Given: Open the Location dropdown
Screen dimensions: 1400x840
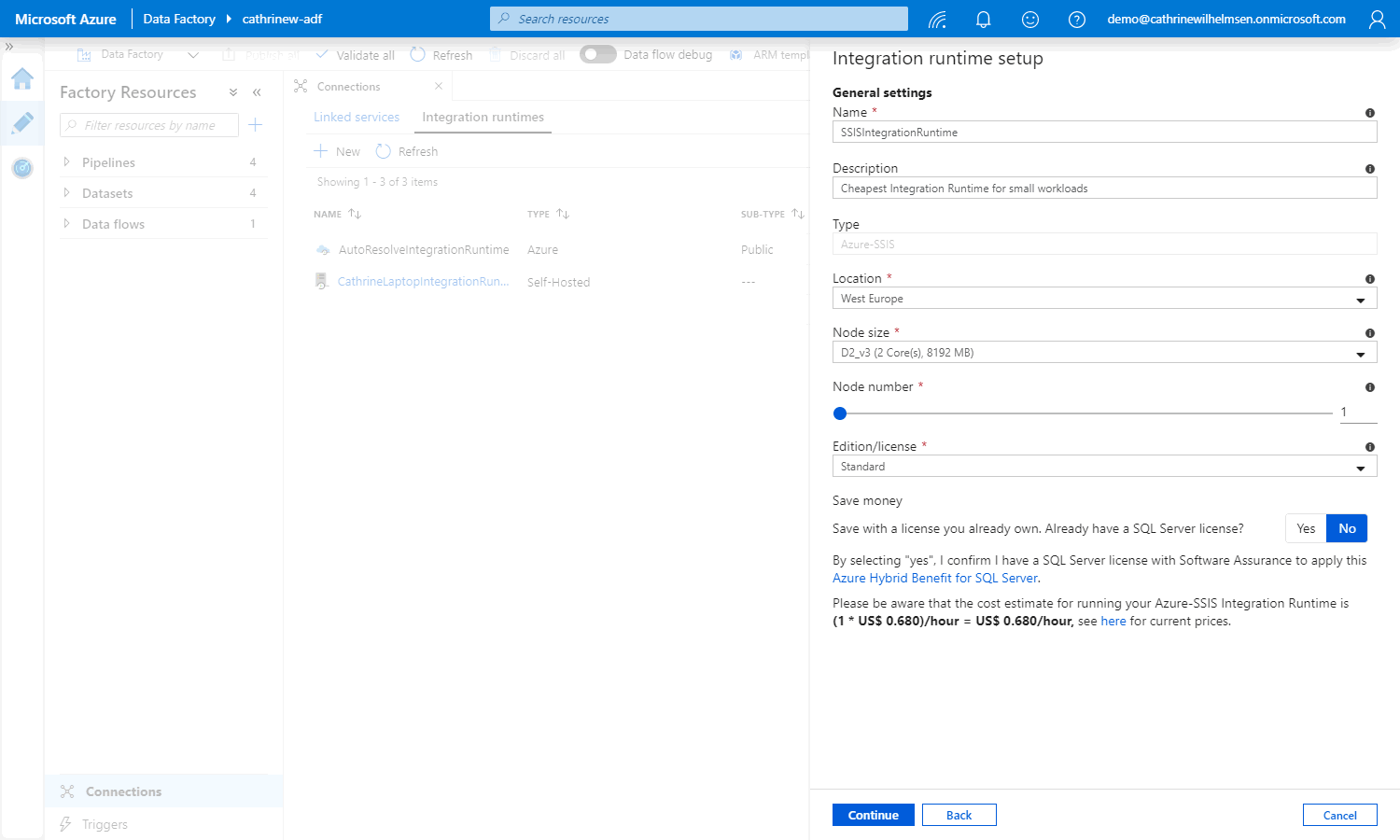Looking at the screenshot, I should click(1103, 299).
